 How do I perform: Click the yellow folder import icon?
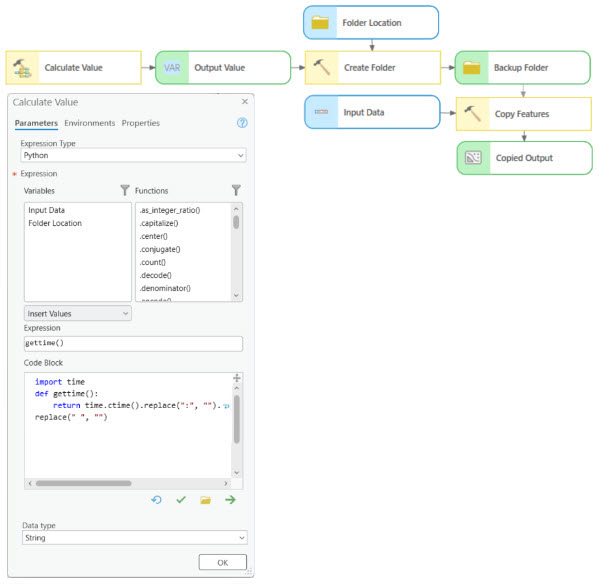click(206, 500)
